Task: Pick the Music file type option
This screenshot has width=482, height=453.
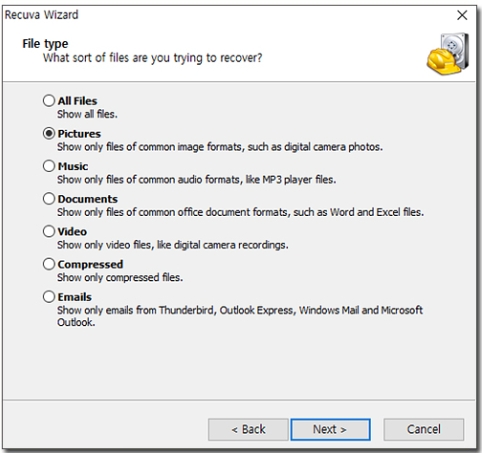Action: pos(49,166)
